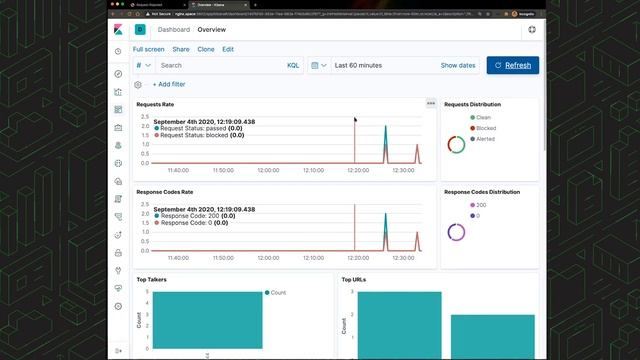Click Requests Rate panel title

tap(155, 104)
